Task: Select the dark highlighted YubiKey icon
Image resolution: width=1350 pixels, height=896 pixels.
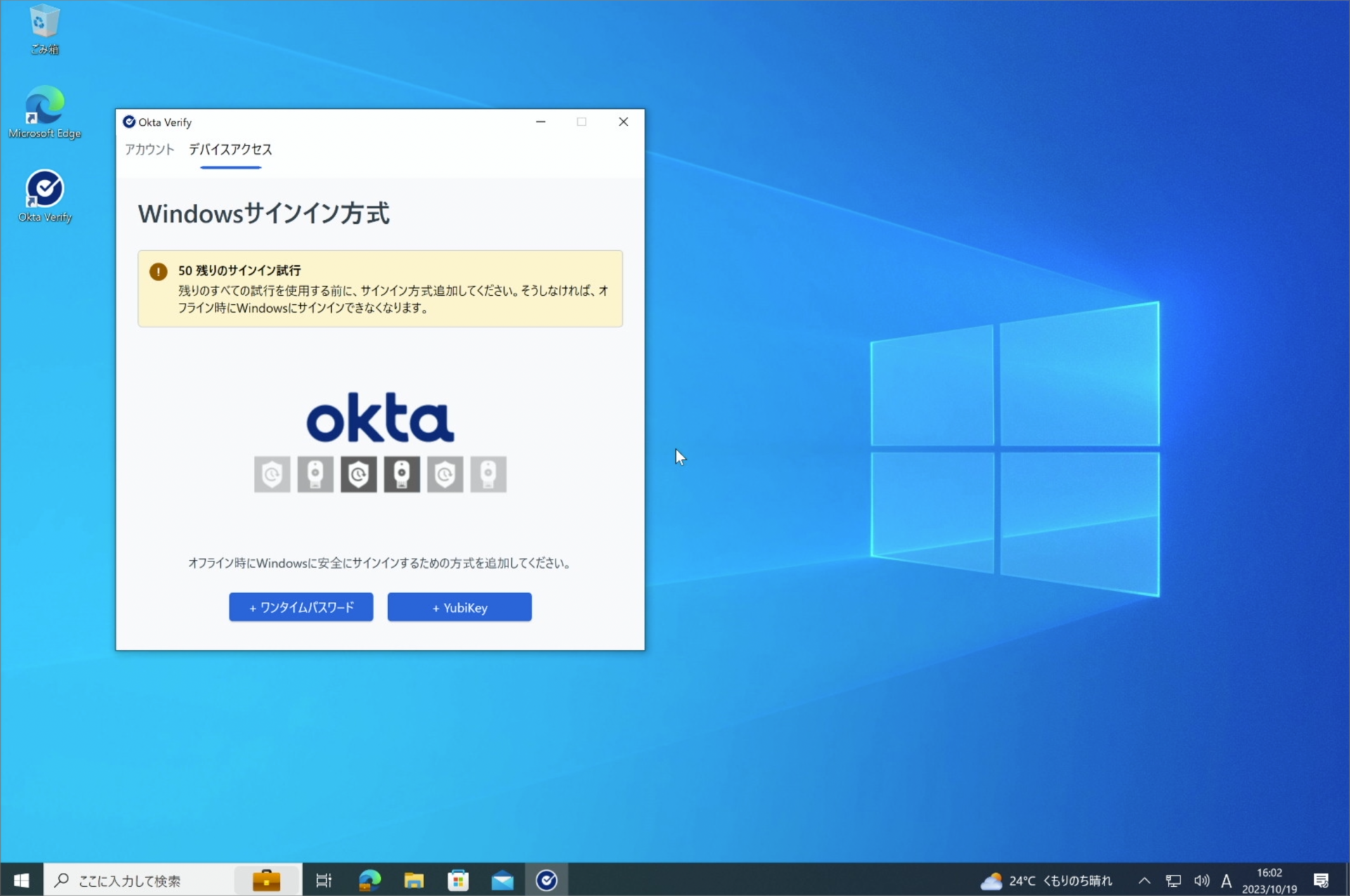Action: point(401,474)
